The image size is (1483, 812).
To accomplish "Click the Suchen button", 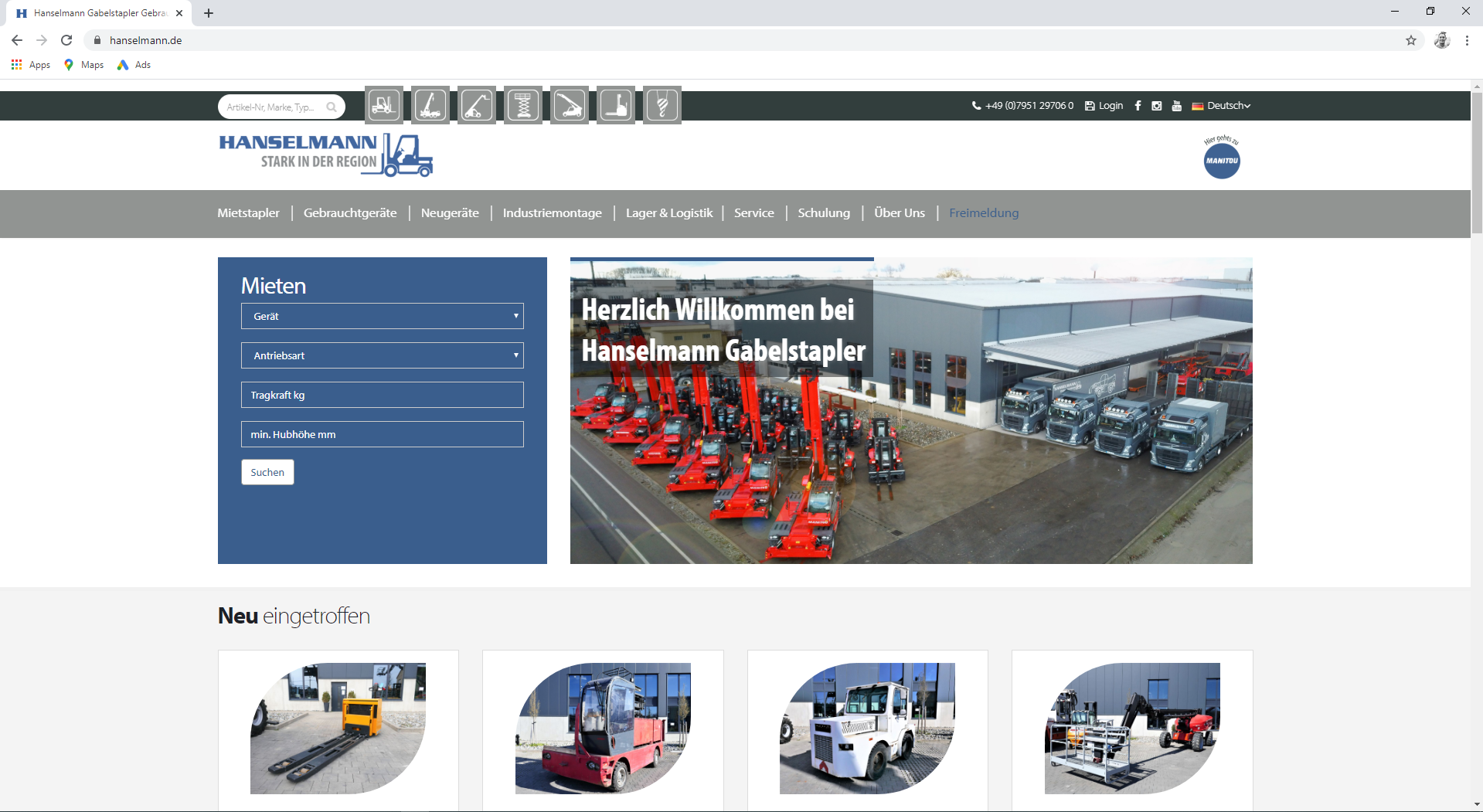I will (267, 472).
